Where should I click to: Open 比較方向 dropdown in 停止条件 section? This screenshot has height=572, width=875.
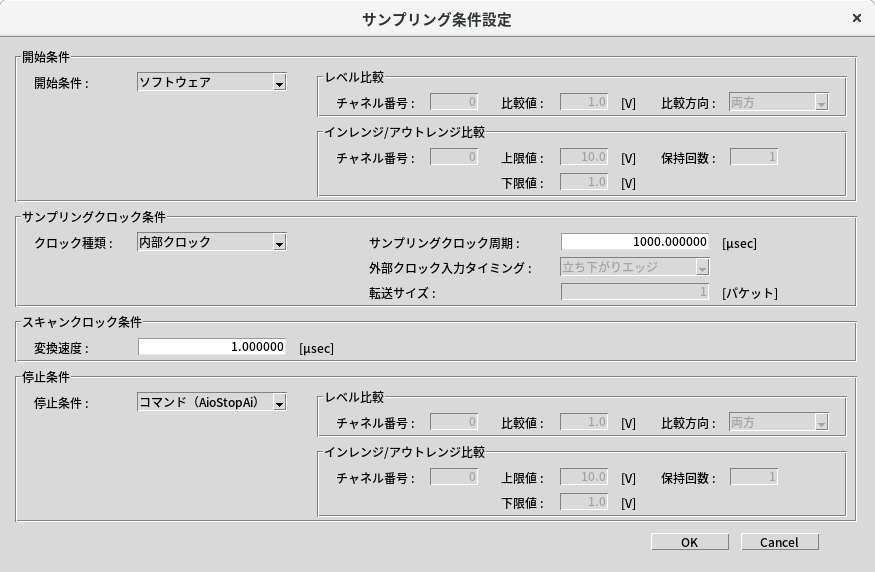(779, 422)
